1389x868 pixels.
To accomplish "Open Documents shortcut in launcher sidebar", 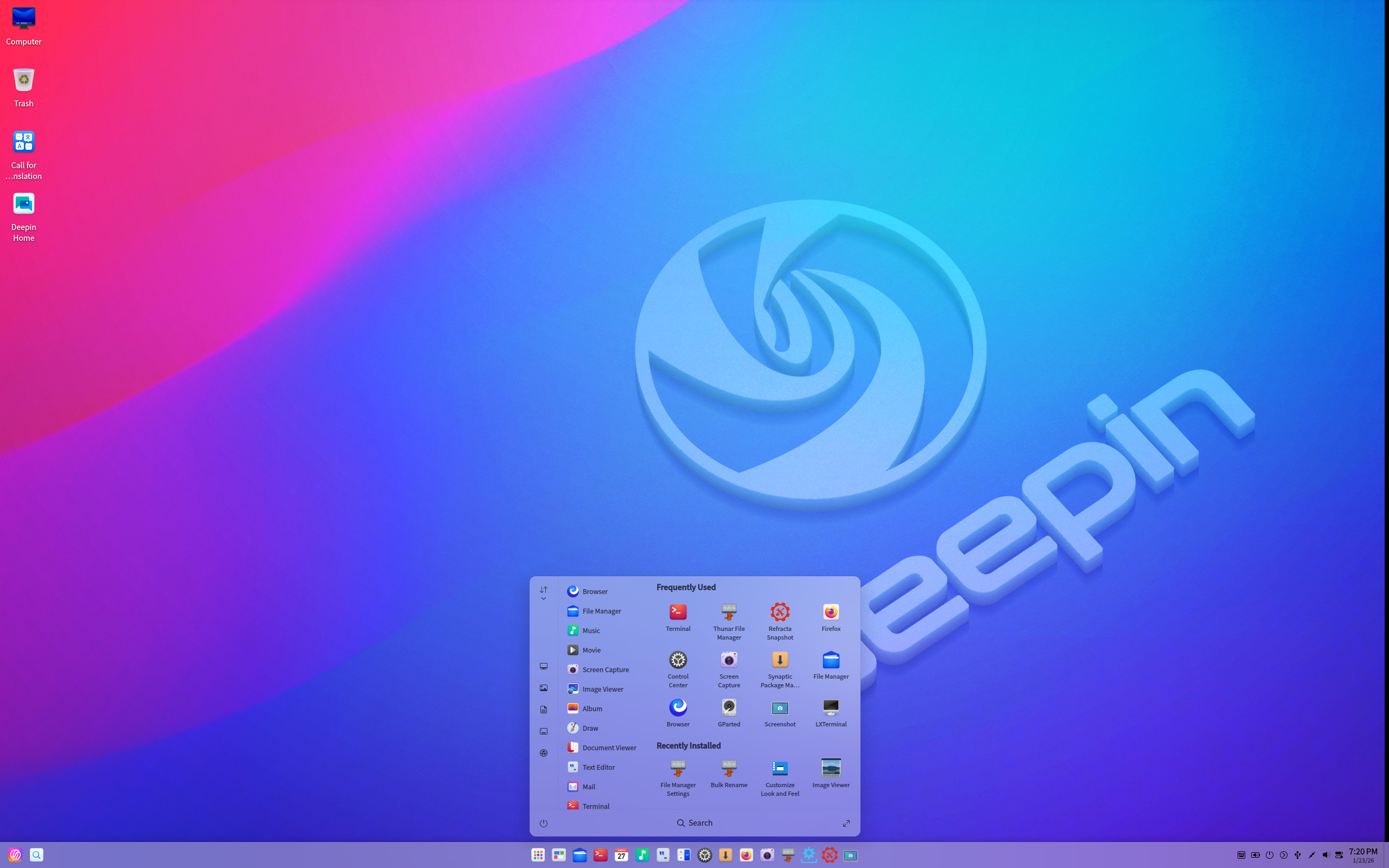I will (x=543, y=710).
